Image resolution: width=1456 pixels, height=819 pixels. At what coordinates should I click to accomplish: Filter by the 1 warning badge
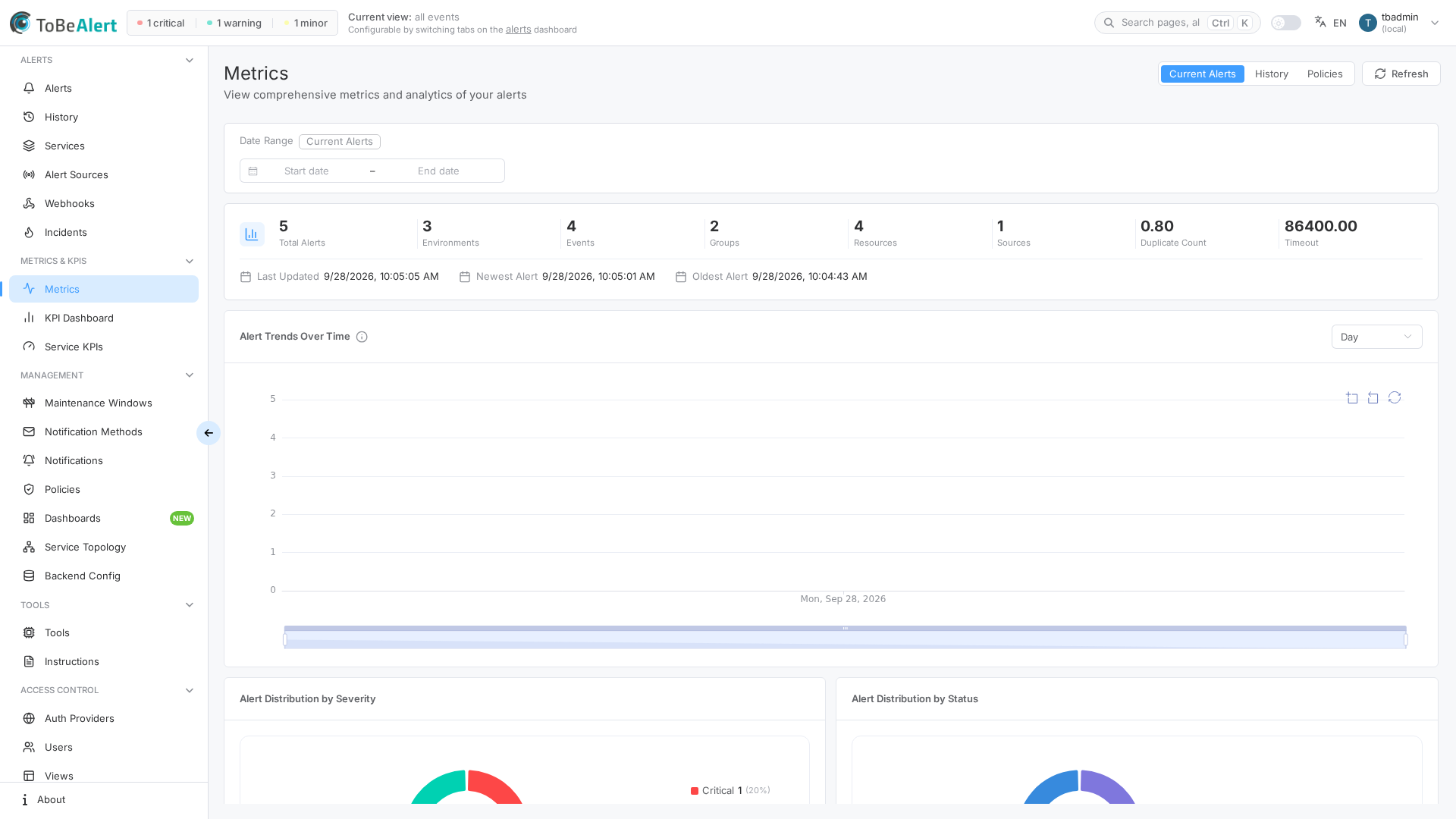pyautogui.click(x=234, y=23)
